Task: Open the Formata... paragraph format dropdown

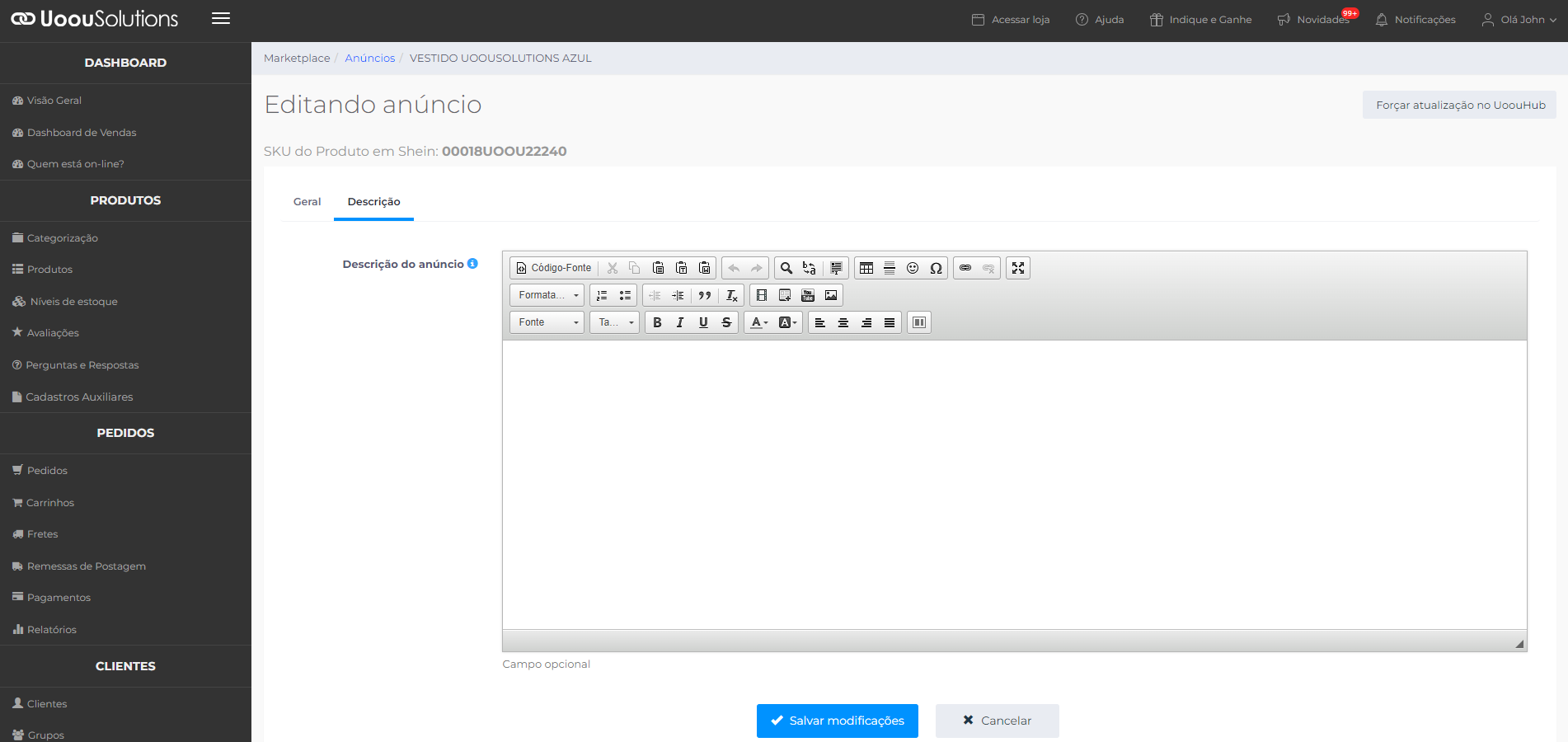Action: coord(547,295)
